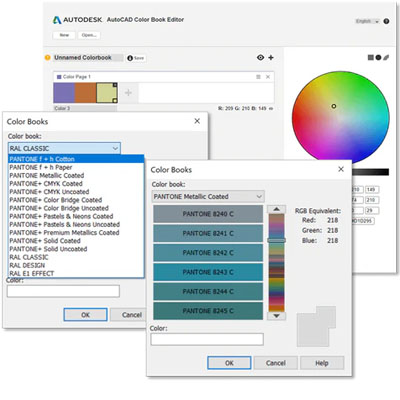Click the Autodesk logo in the editor header
Screen dimensions: 400x400
57,20
